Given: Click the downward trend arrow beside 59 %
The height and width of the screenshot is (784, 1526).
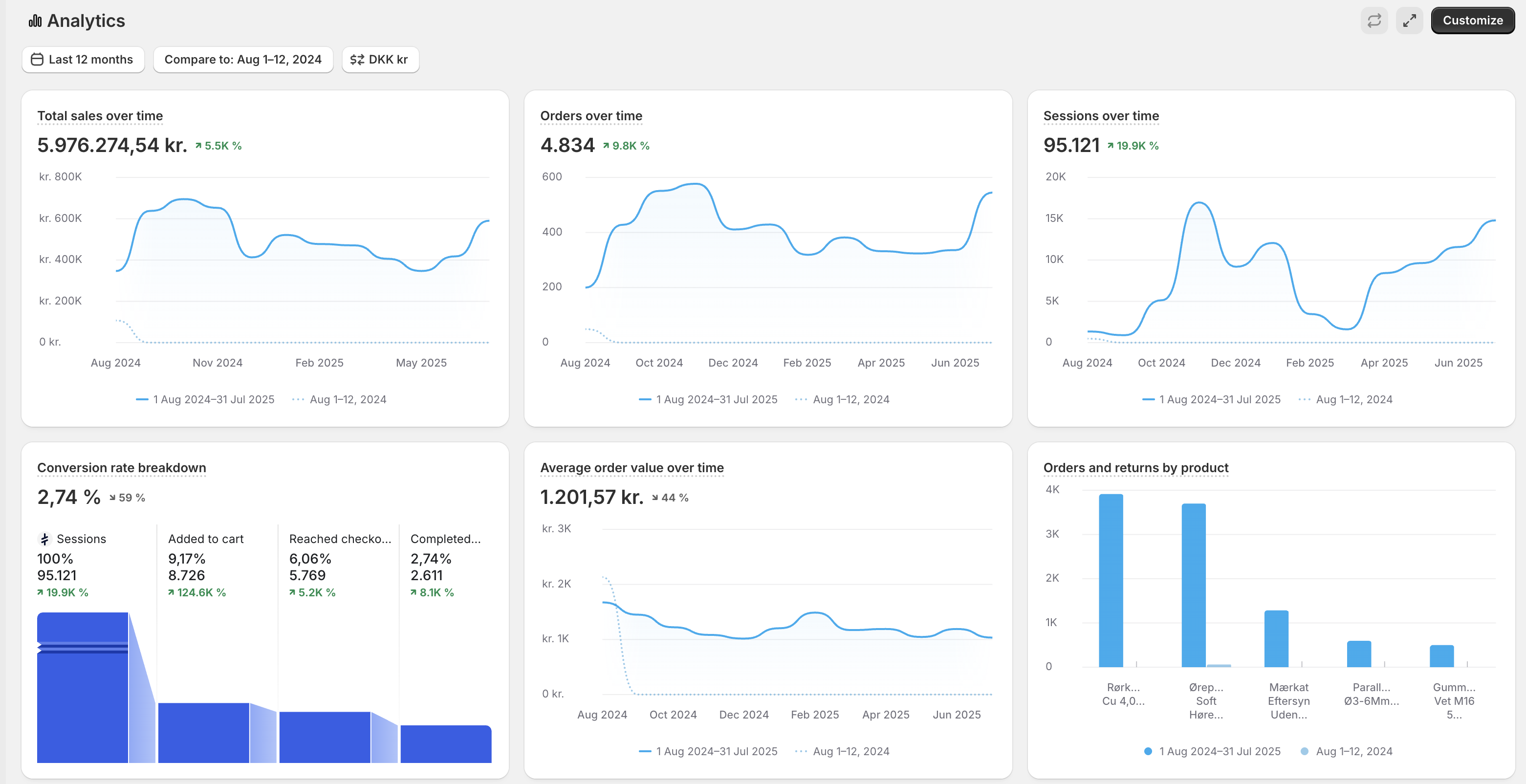Looking at the screenshot, I should [x=112, y=498].
